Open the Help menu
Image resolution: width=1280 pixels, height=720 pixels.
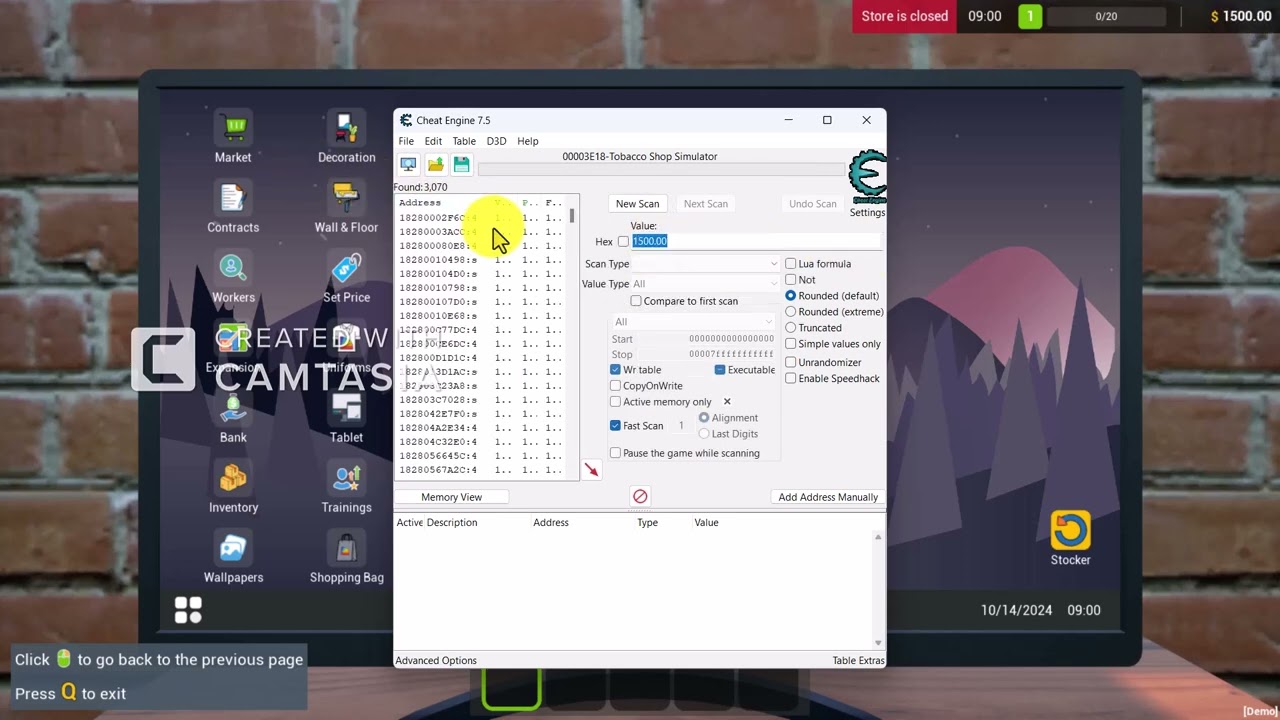tap(528, 141)
